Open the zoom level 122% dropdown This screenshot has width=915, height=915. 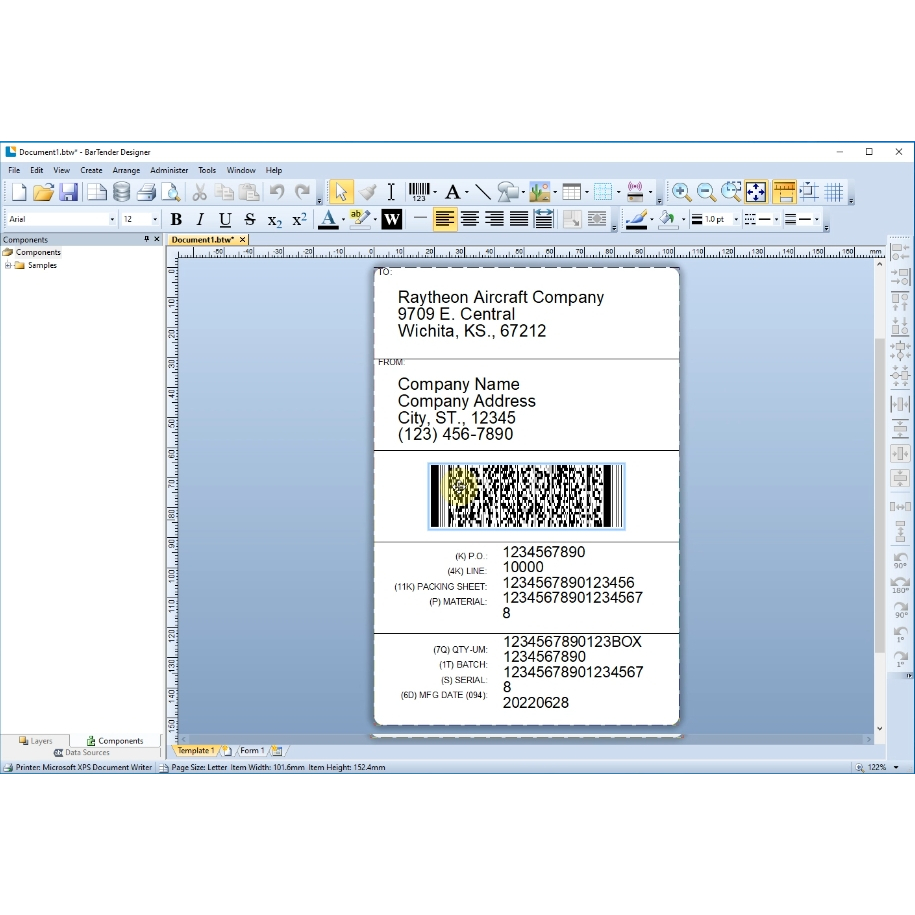[896, 767]
